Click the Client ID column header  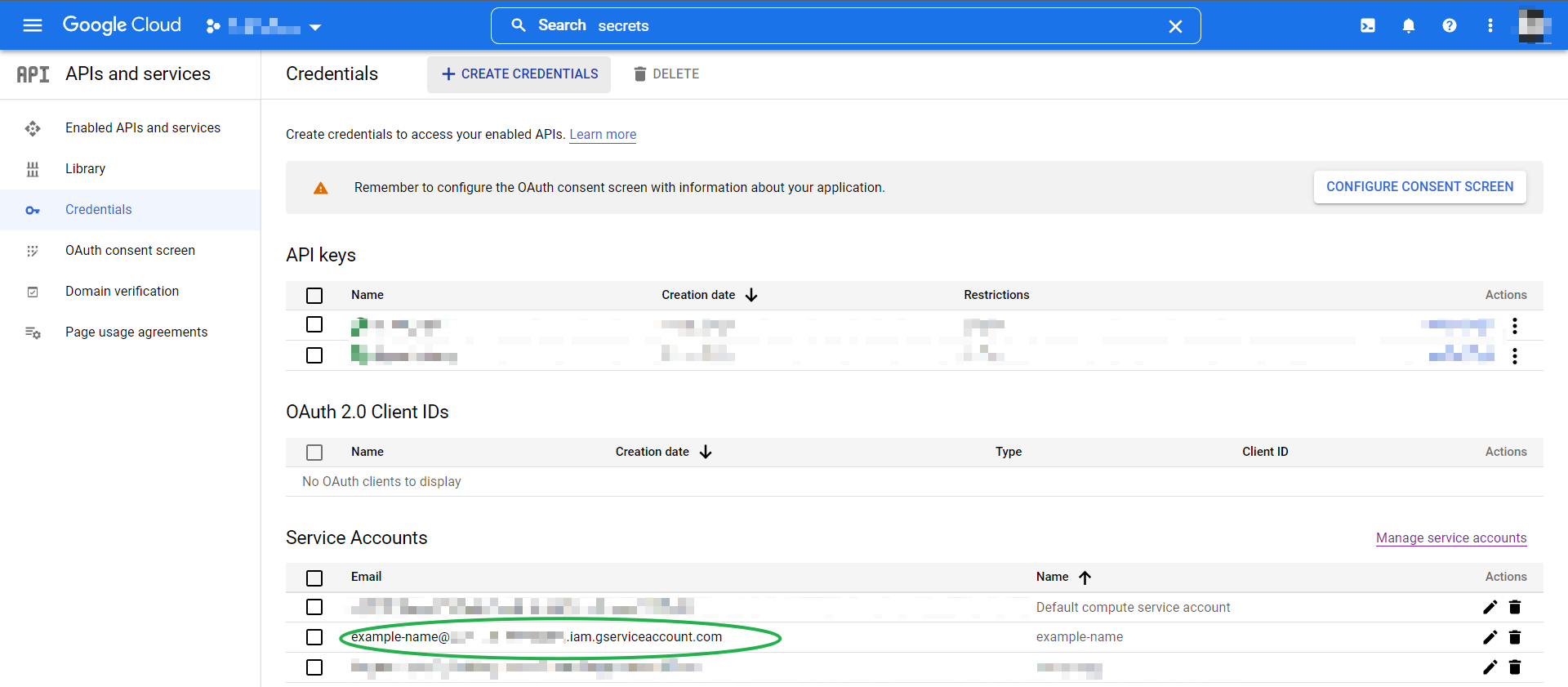pos(1265,452)
